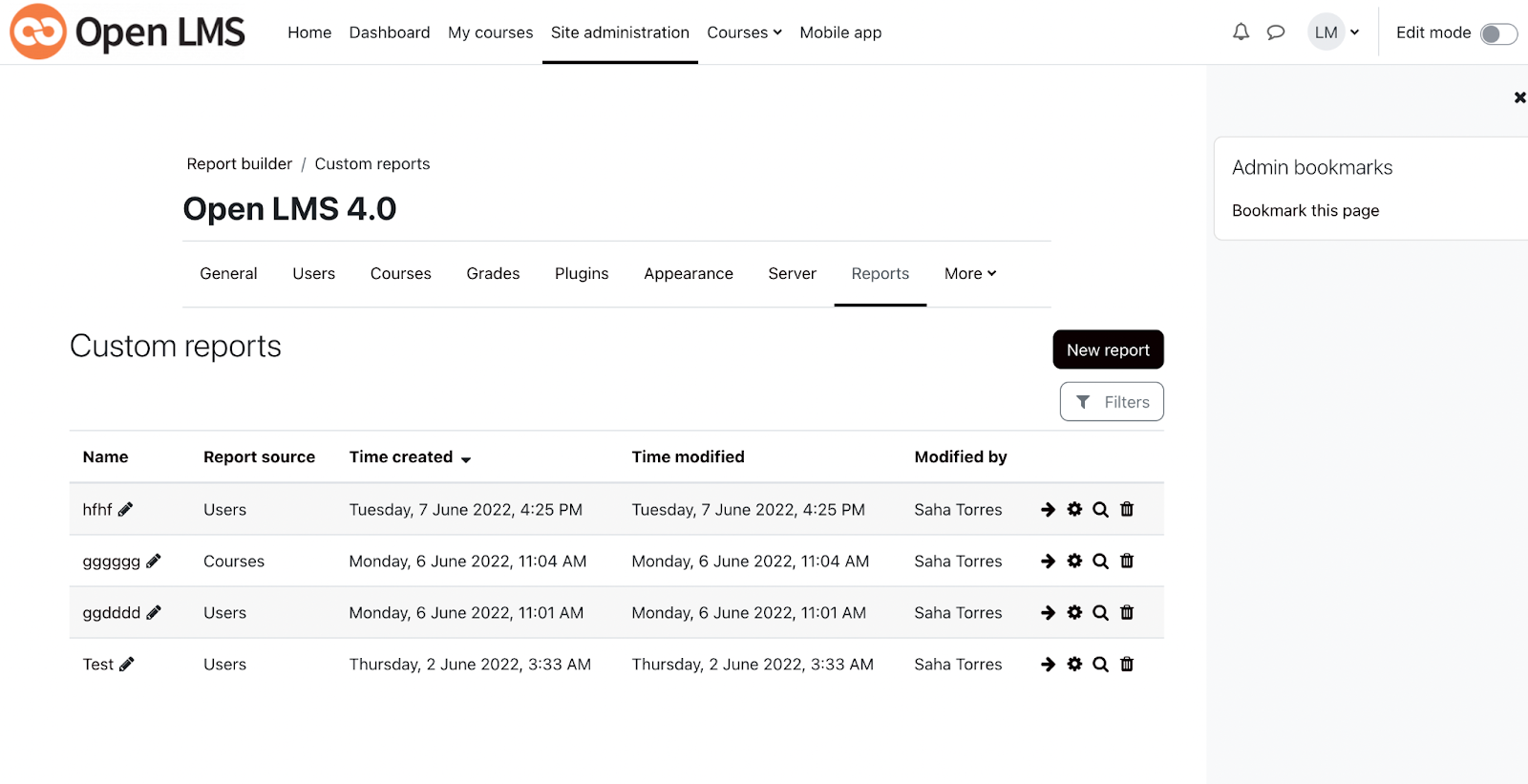Switch to the Users tab

313,274
